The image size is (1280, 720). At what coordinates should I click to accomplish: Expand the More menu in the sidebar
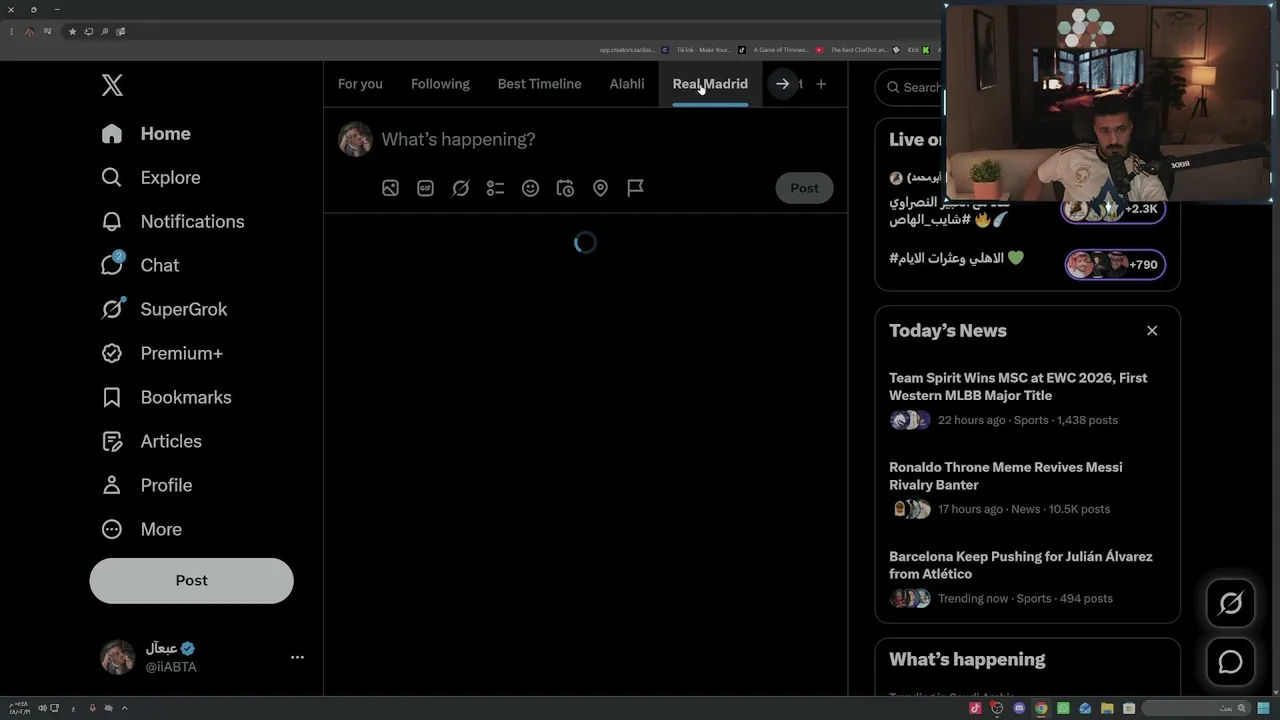[x=141, y=530]
